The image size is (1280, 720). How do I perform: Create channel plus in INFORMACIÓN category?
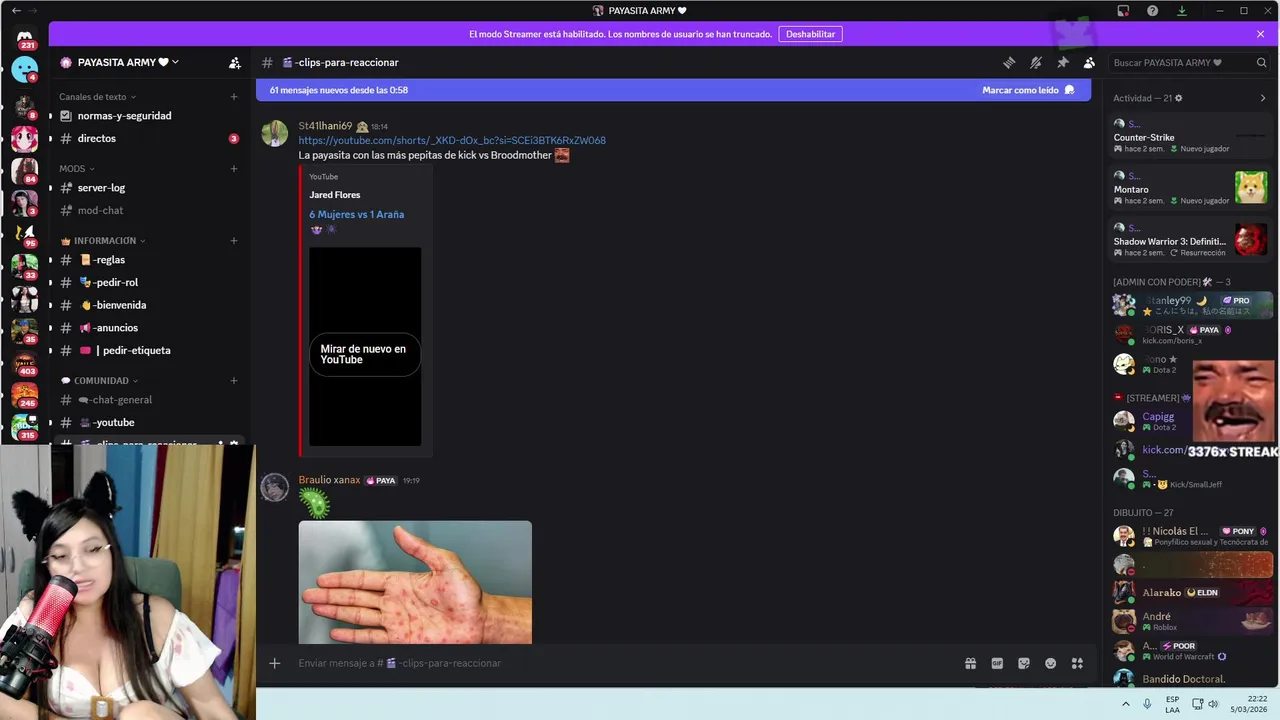(234, 240)
